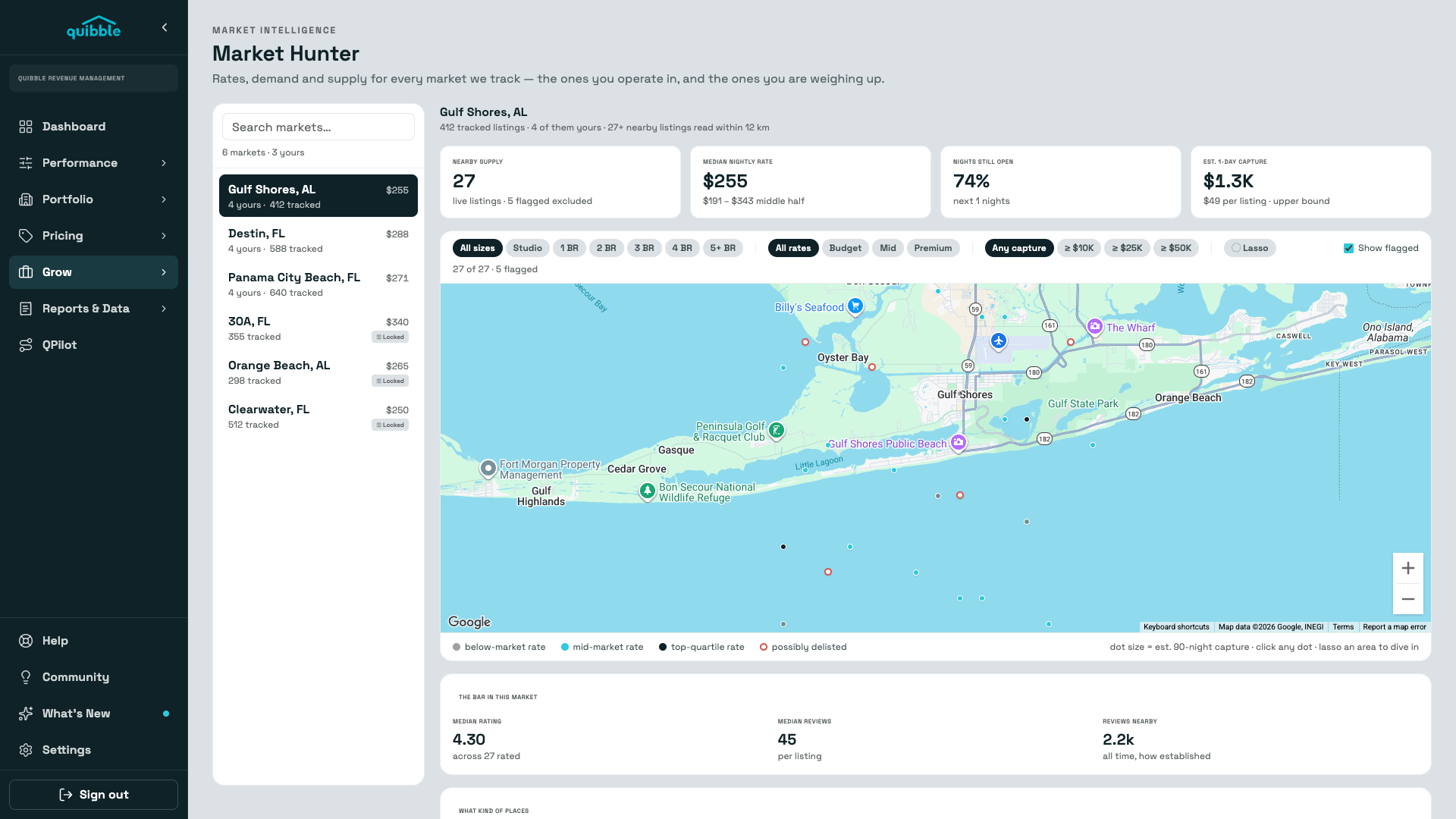Click the Google logo on map

point(469,622)
